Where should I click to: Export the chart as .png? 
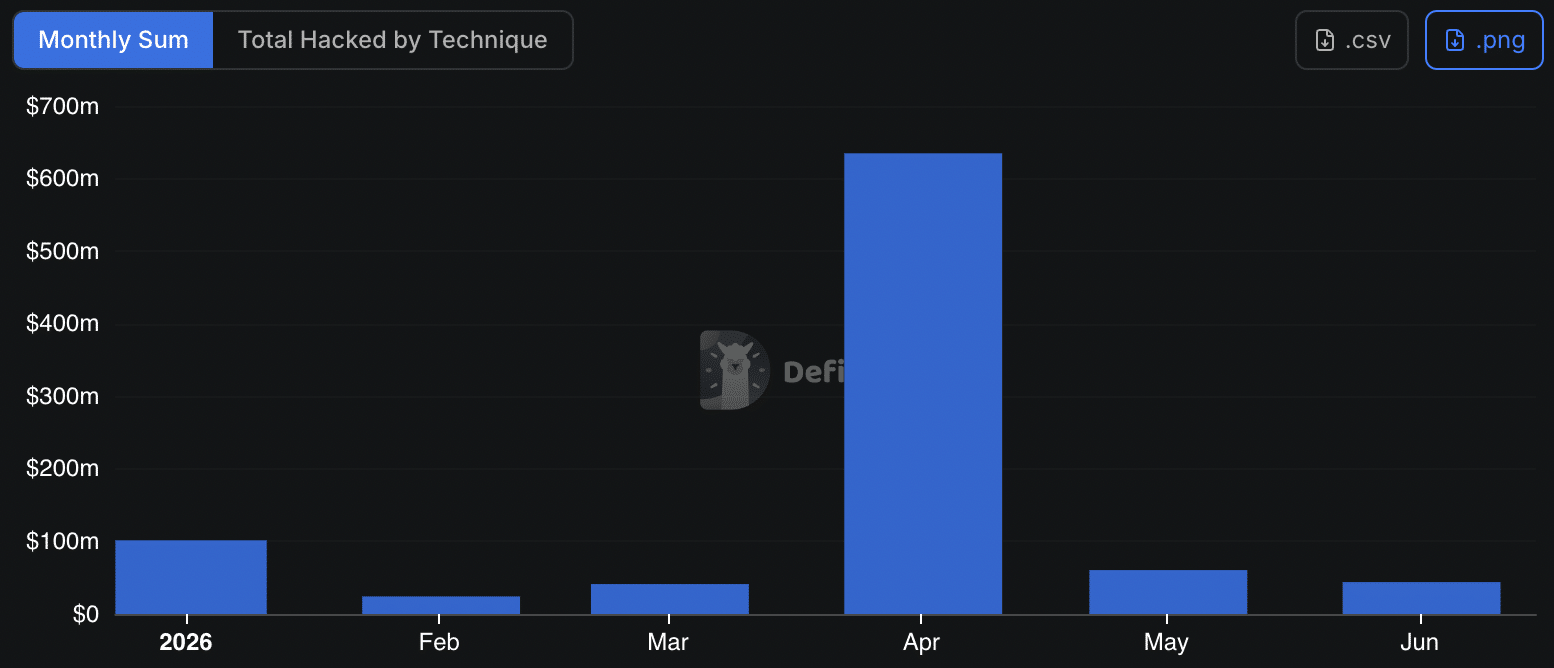(x=1484, y=40)
